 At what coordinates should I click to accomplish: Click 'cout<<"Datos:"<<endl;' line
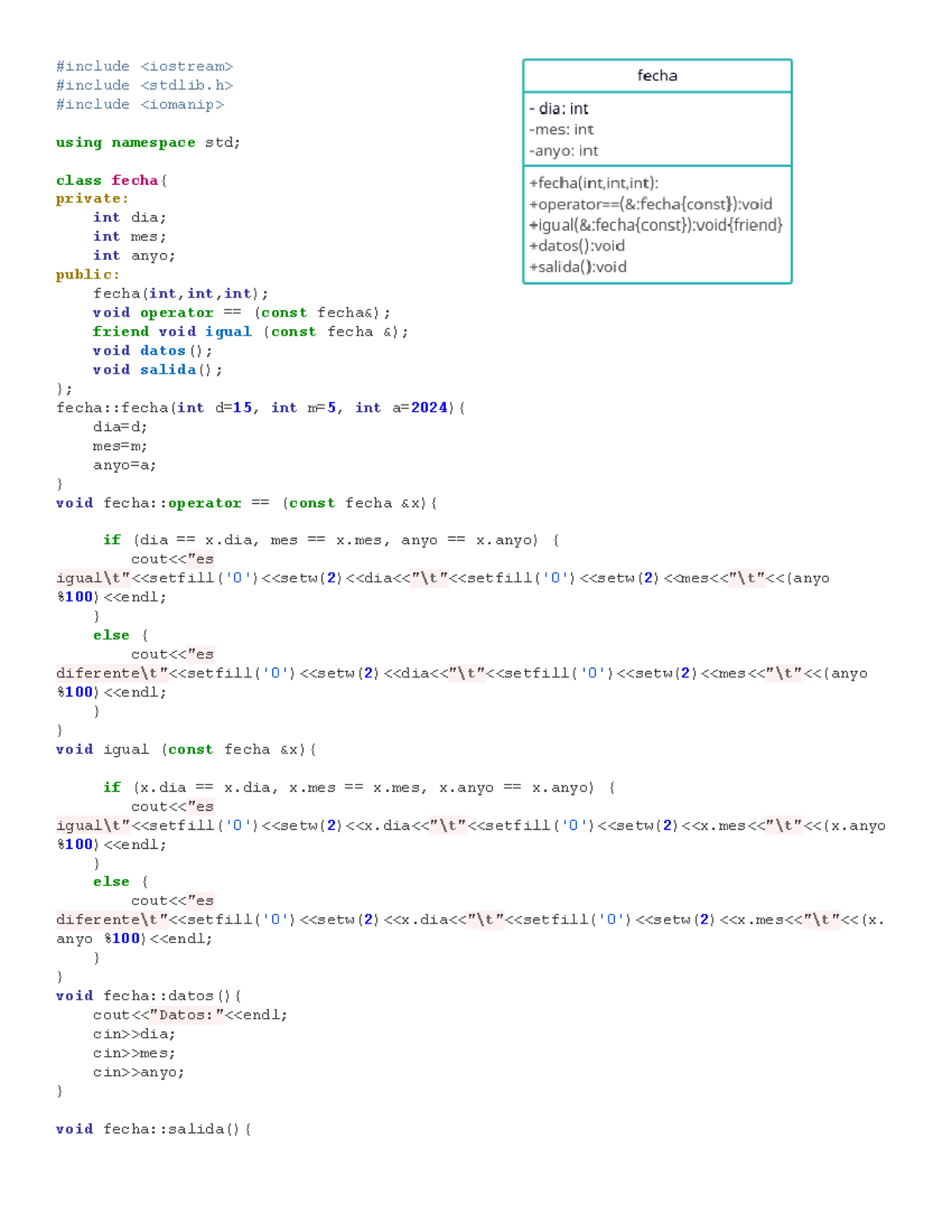[190, 1015]
